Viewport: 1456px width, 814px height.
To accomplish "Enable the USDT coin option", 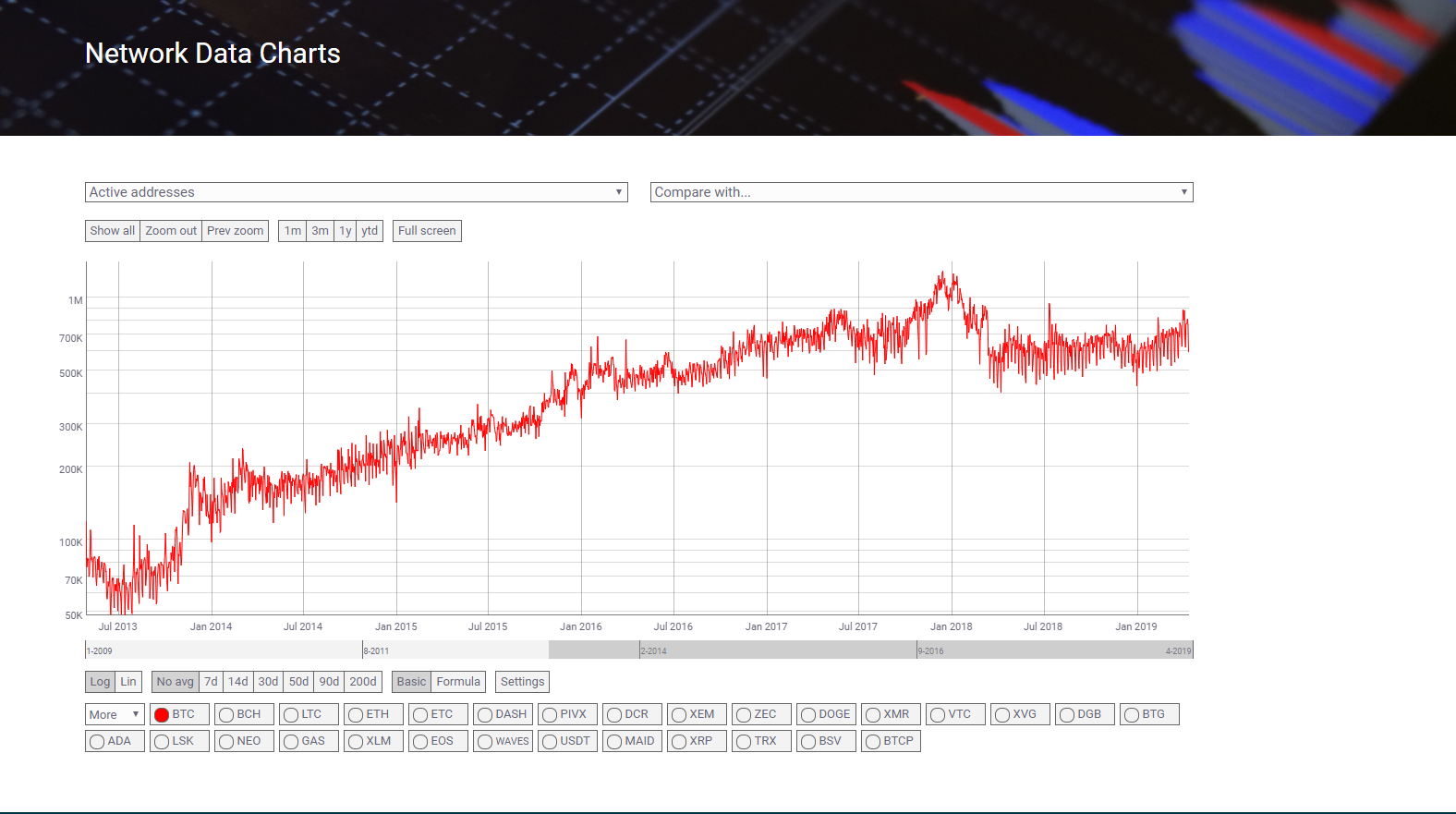I will click(x=550, y=742).
